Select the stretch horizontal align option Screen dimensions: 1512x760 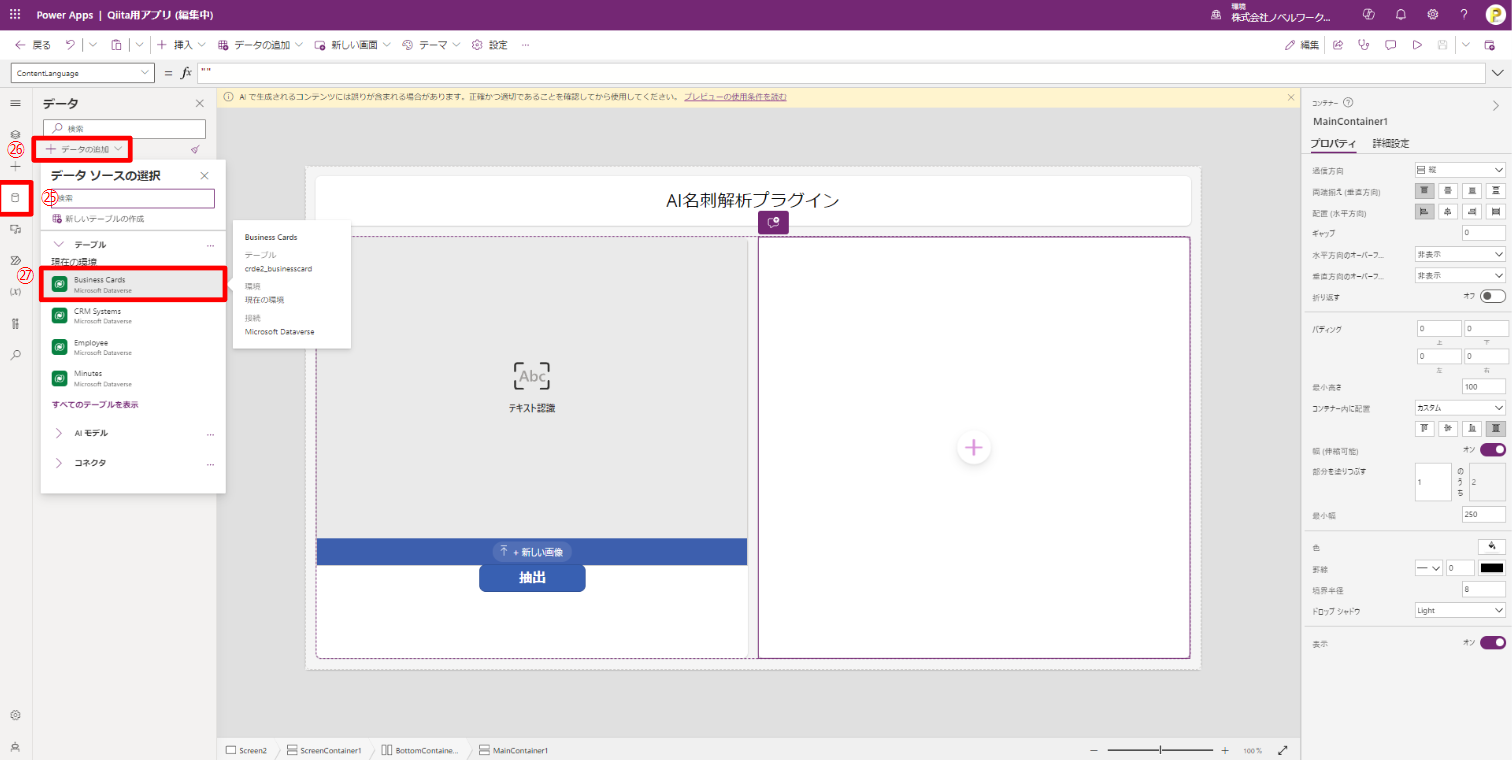tap(1496, 212)
